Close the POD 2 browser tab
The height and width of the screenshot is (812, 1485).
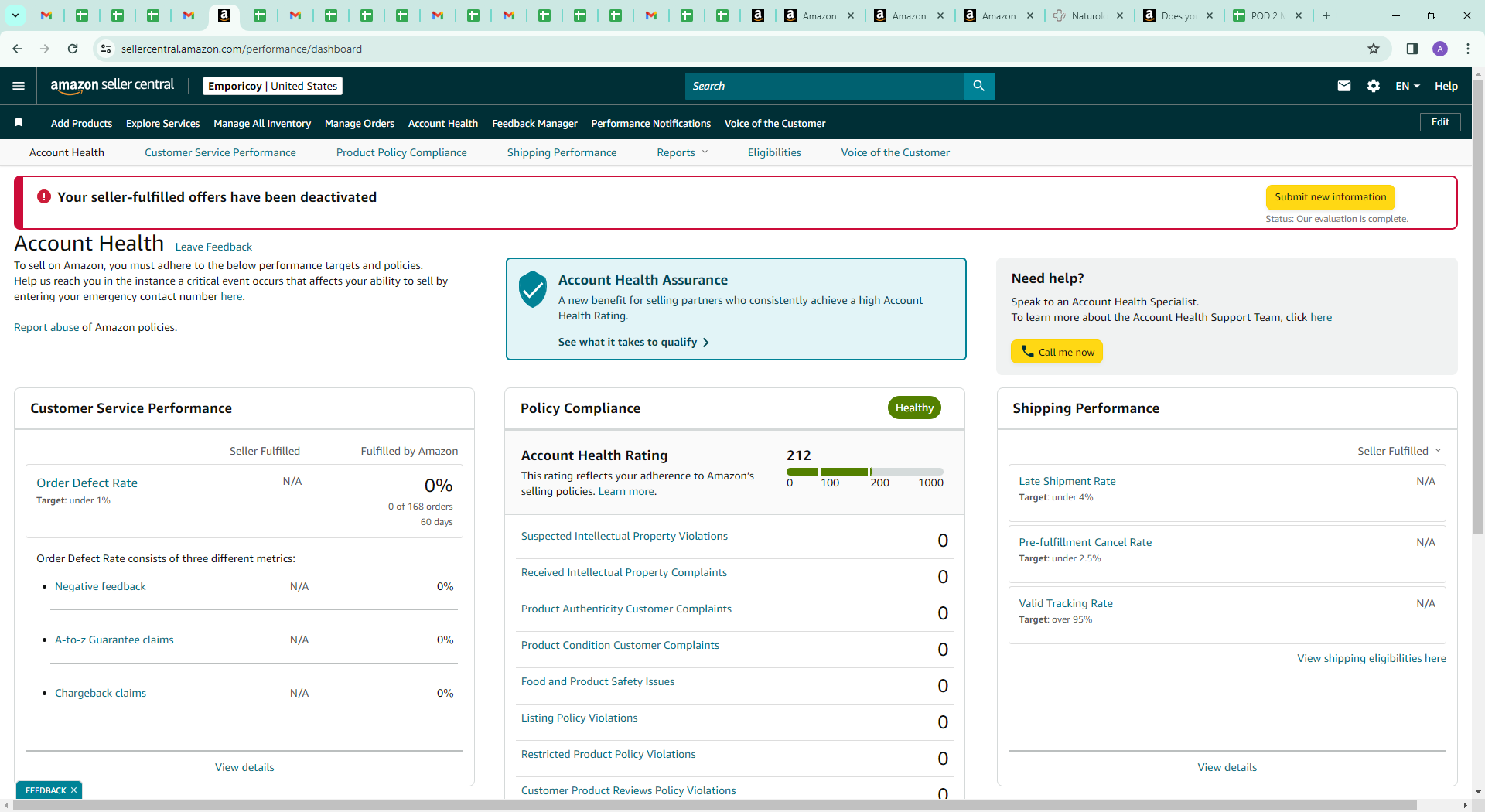click(1299, 15)
